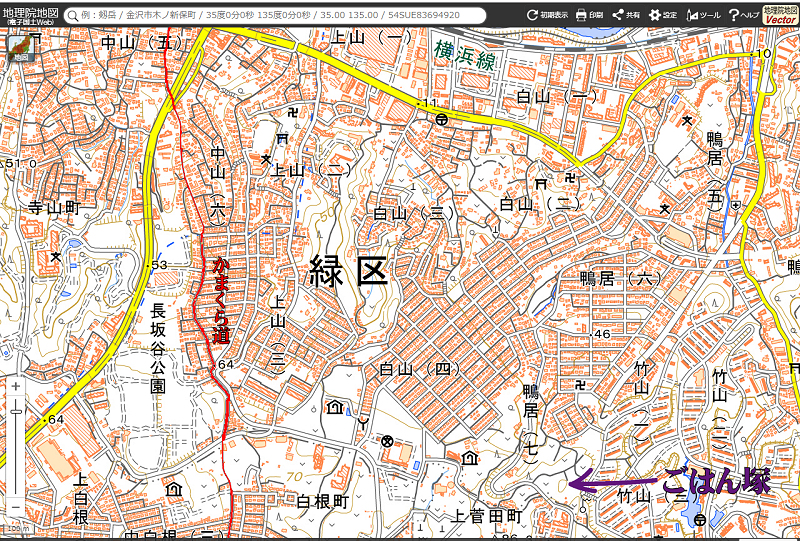
Task: Reset the map with 初期表示
Action: pos(547,15)
